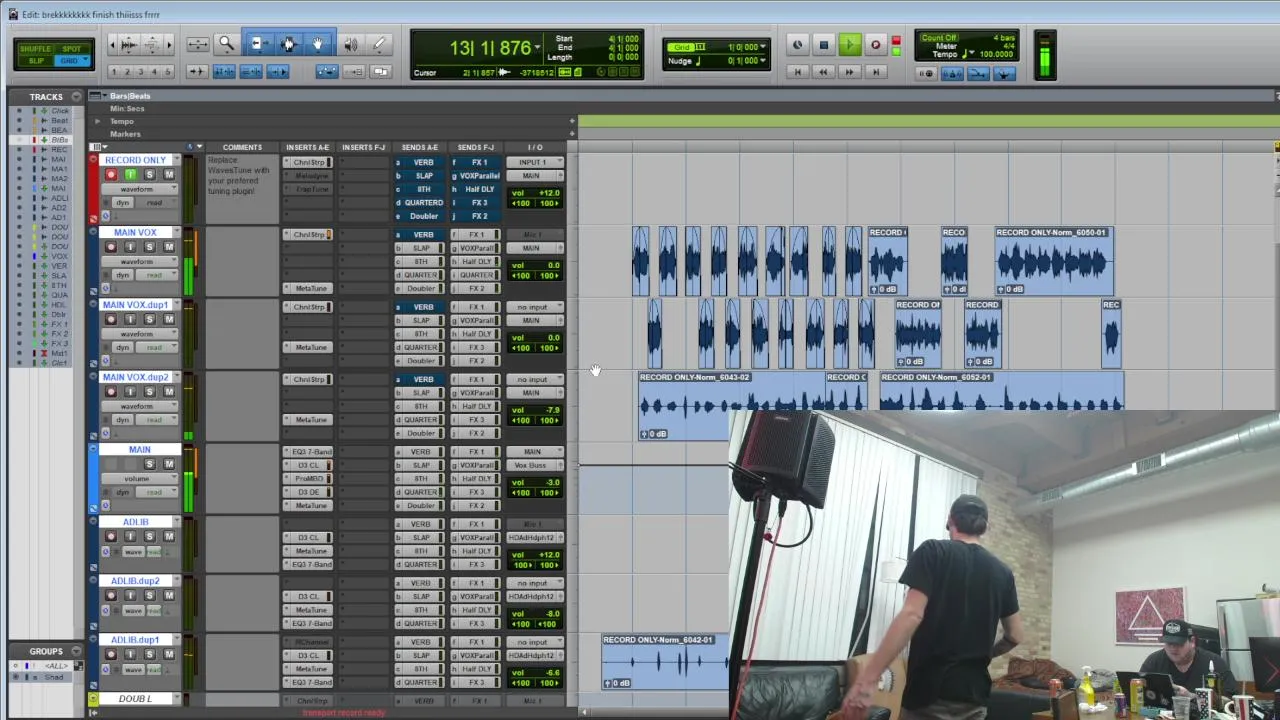Click the Record button in transport

875,45
